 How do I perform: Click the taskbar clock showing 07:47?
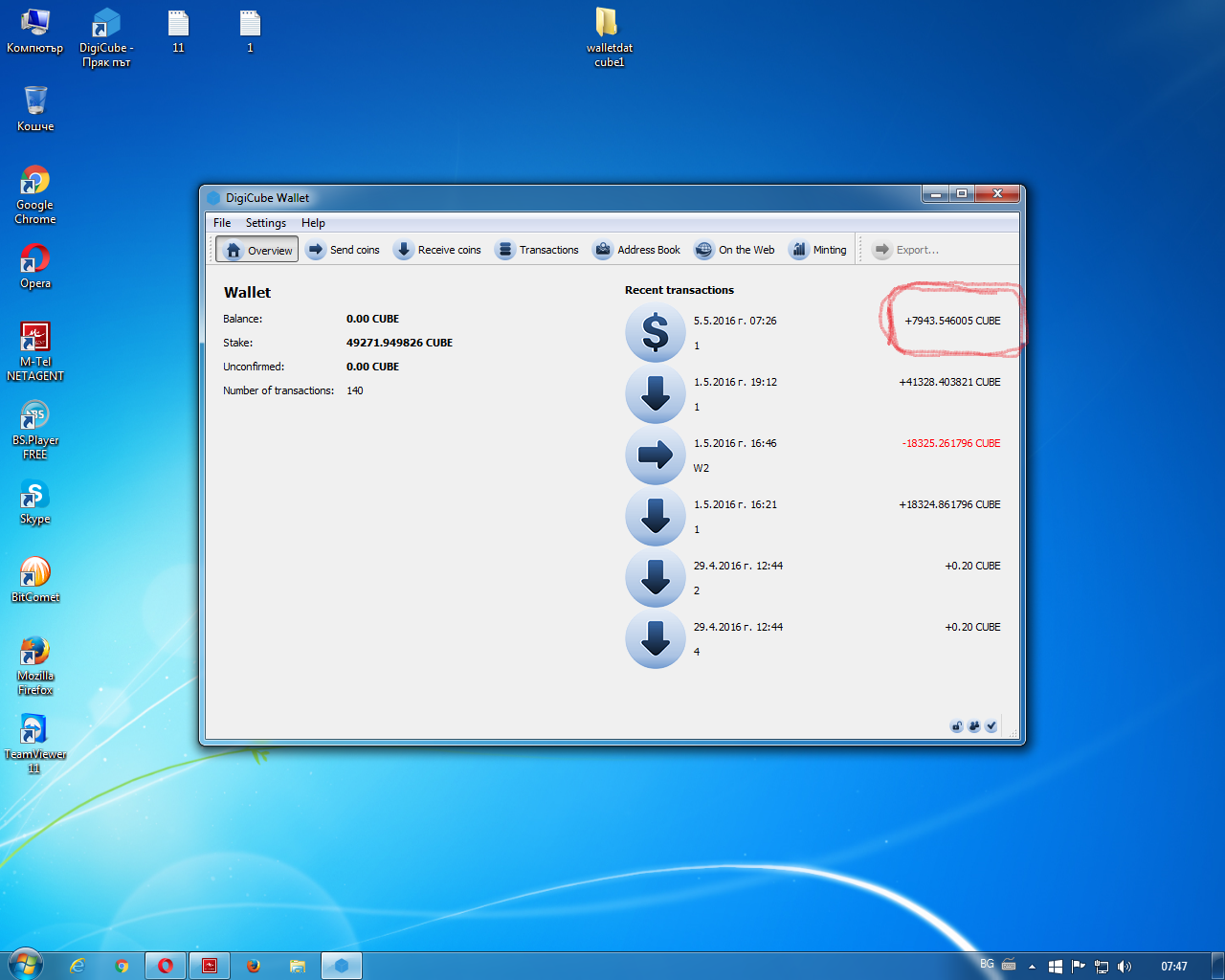1173,967
